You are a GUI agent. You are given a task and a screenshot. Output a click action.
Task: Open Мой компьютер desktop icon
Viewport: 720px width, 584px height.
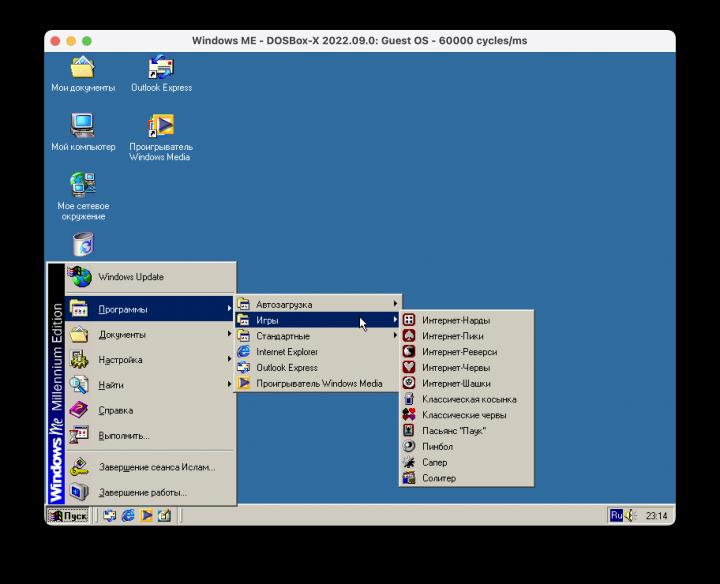83,132
